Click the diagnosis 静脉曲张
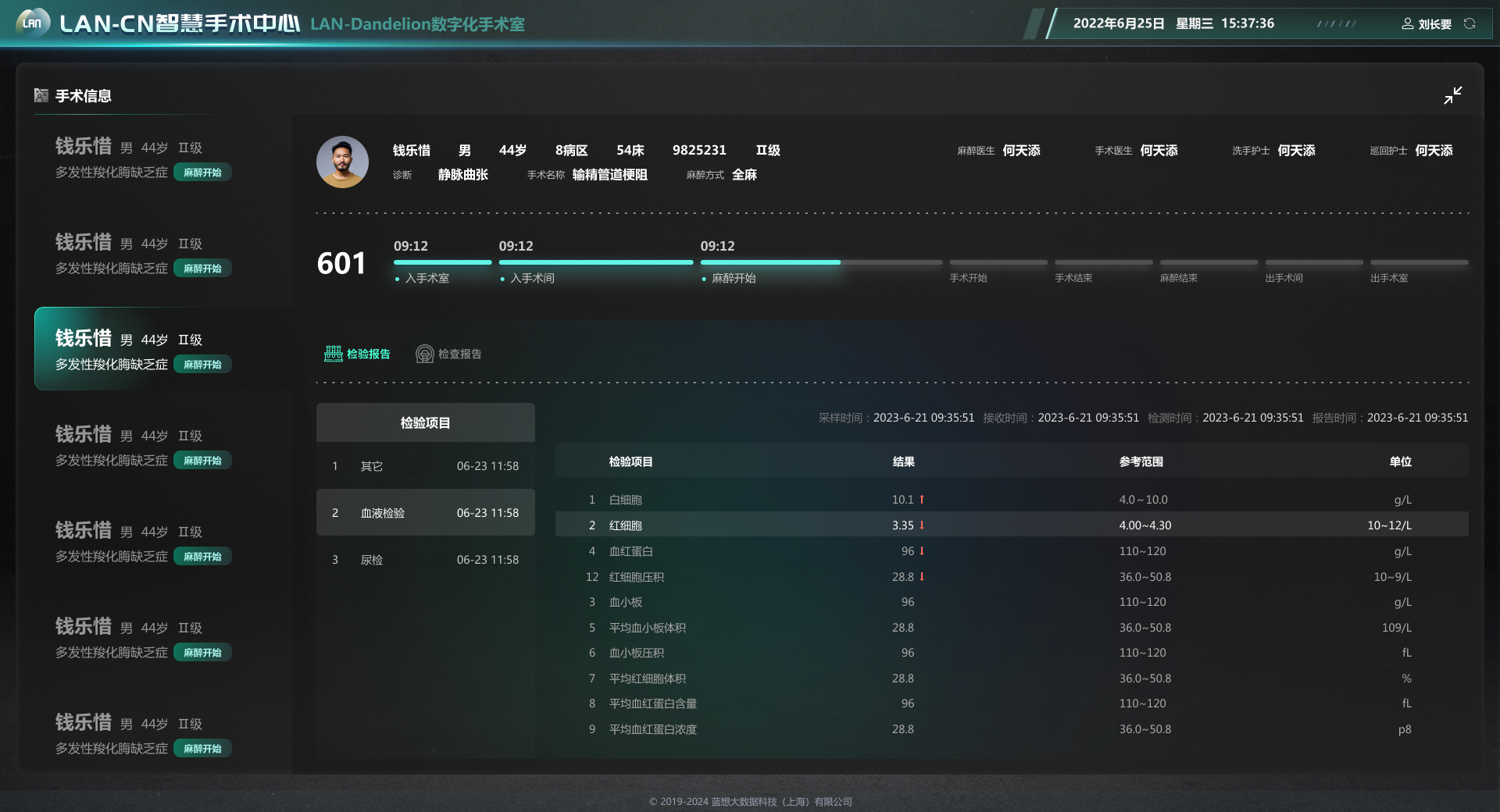The width and height of the screenshot is (1500, 812). coord(462,175)
